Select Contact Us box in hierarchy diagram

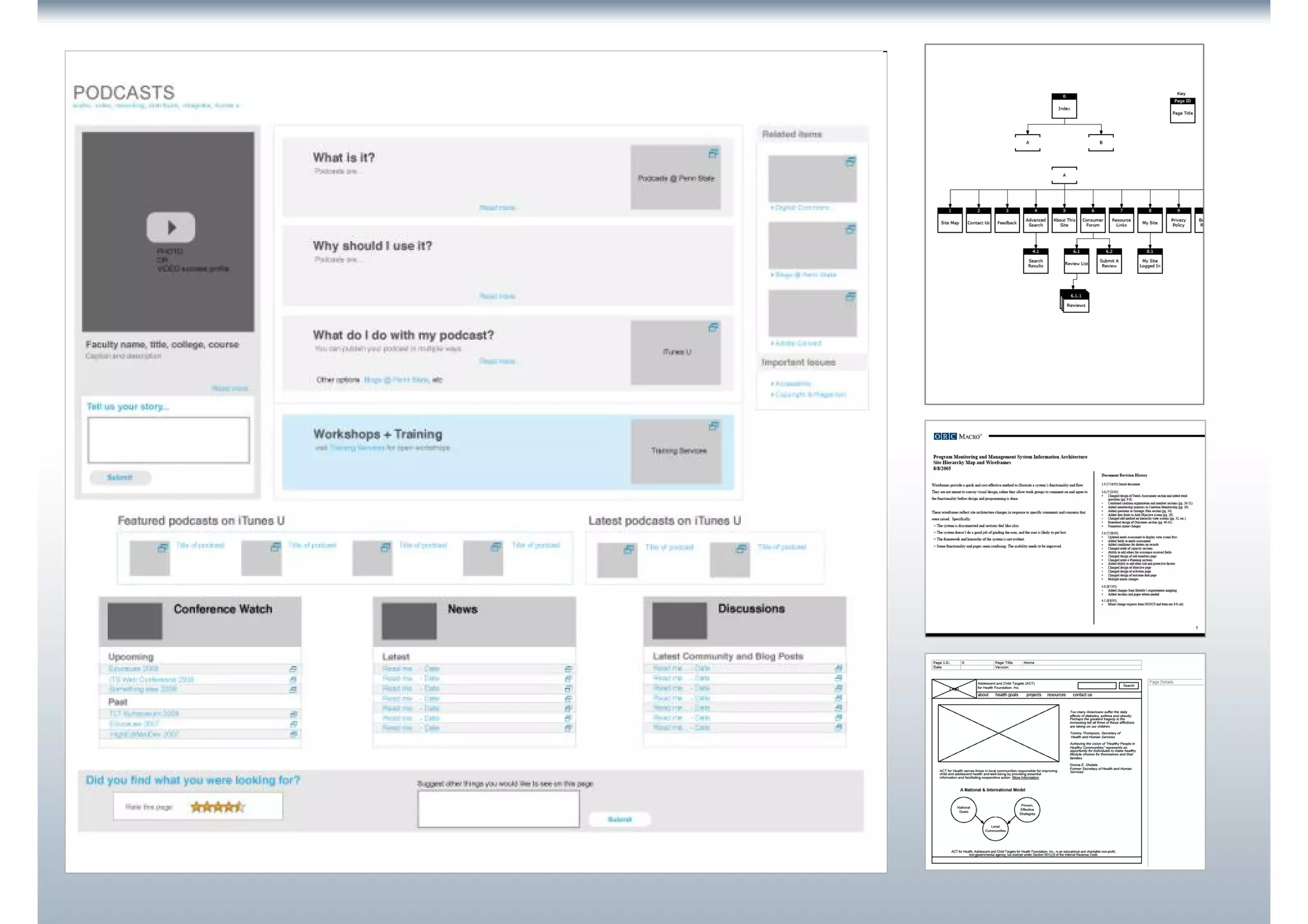point(978,220)
